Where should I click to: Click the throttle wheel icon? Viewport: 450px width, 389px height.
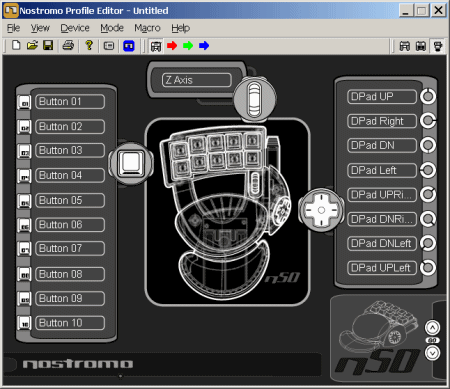[x=254, y=99]
